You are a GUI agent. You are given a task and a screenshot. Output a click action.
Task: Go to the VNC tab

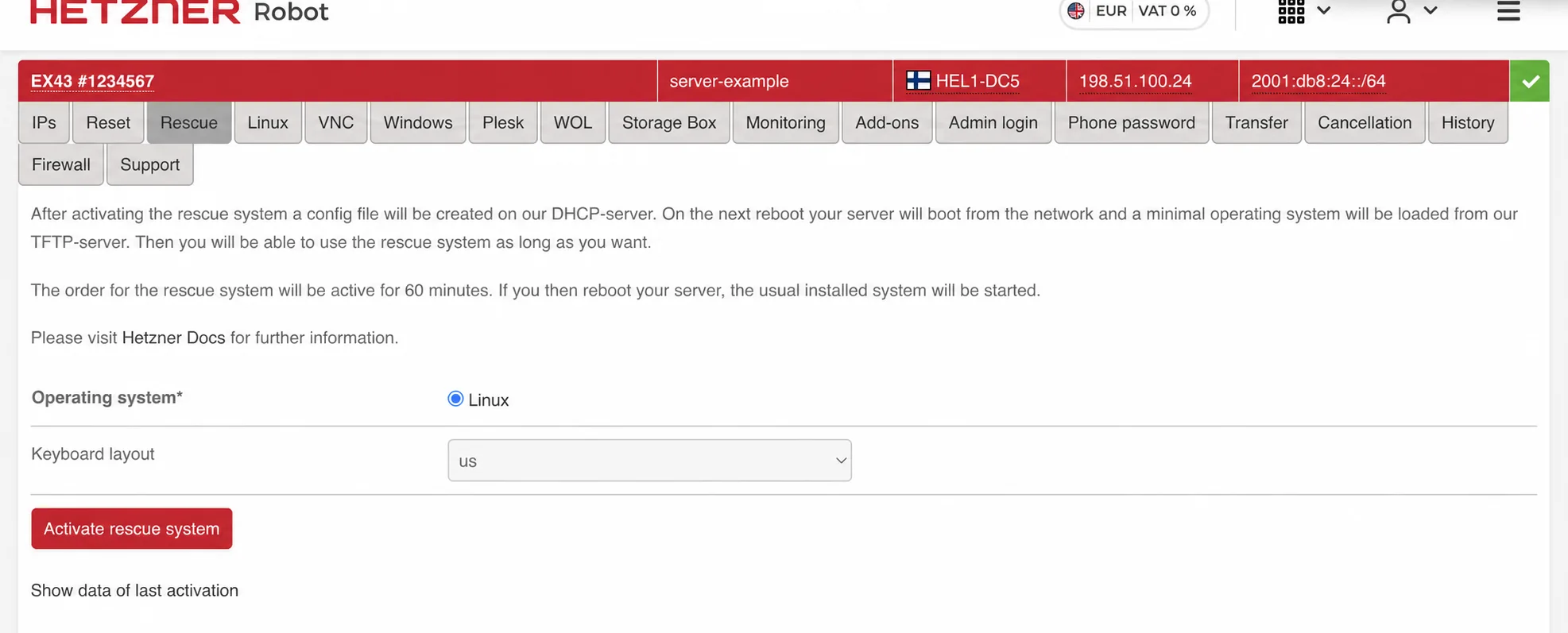pos(336,122)
